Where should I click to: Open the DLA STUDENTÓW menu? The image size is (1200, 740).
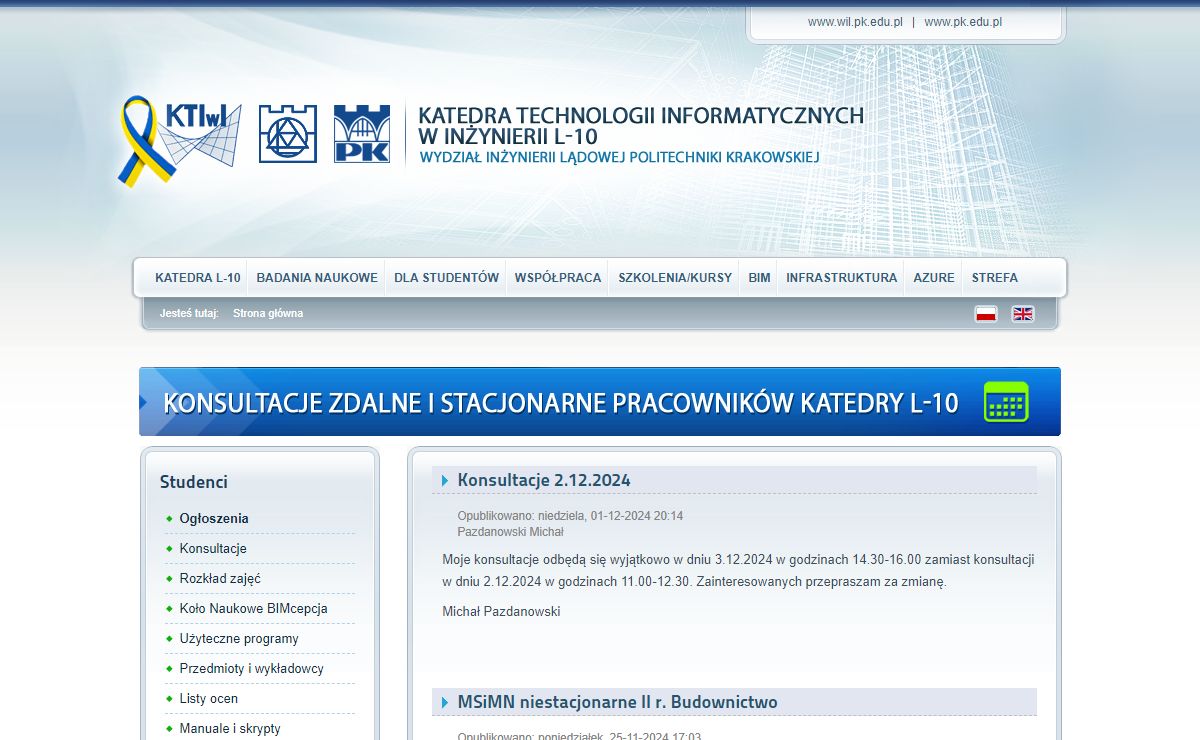coord(446,278)
